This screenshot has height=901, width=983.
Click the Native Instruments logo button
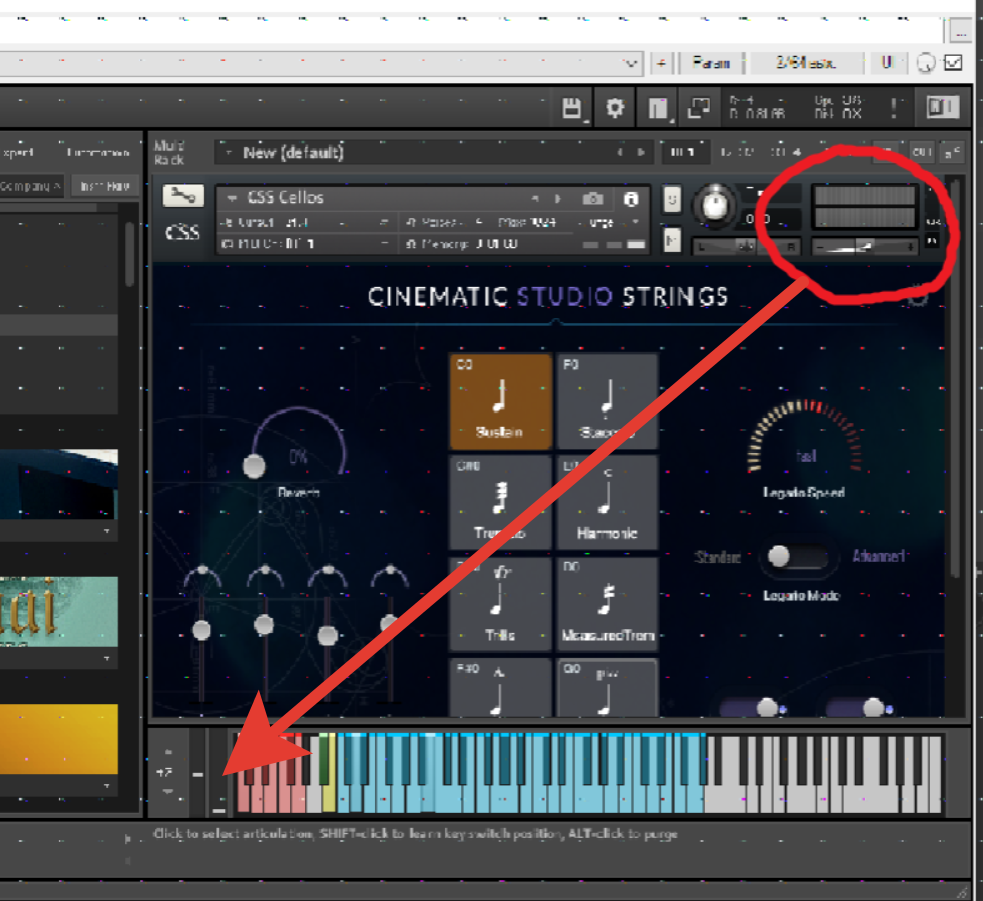pyautogui.click(x=942, y=107)
